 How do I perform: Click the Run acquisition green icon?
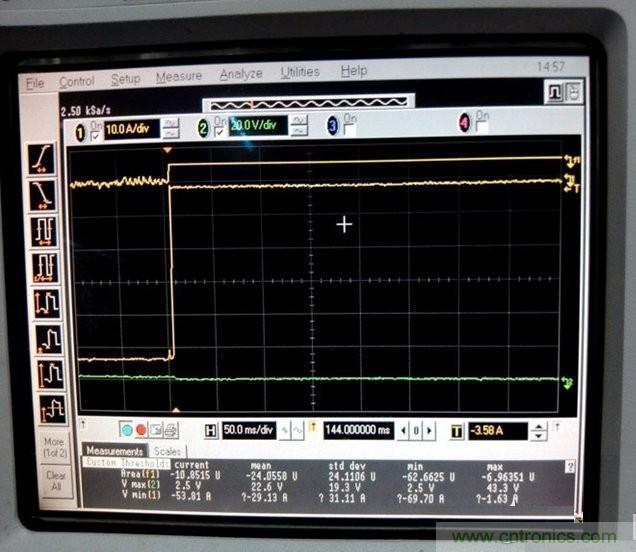point(127,430)
